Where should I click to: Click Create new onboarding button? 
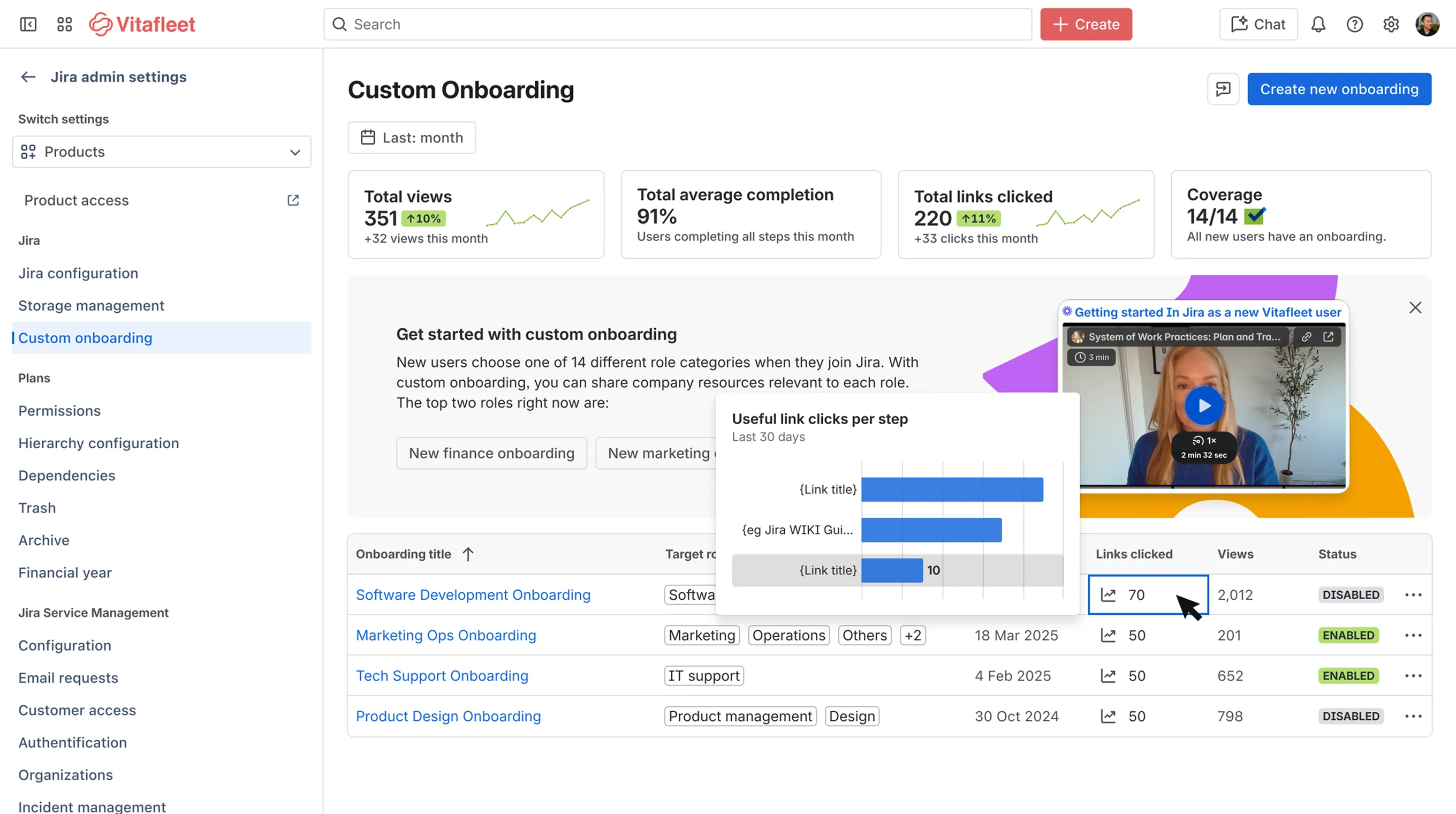point(1339,89)
